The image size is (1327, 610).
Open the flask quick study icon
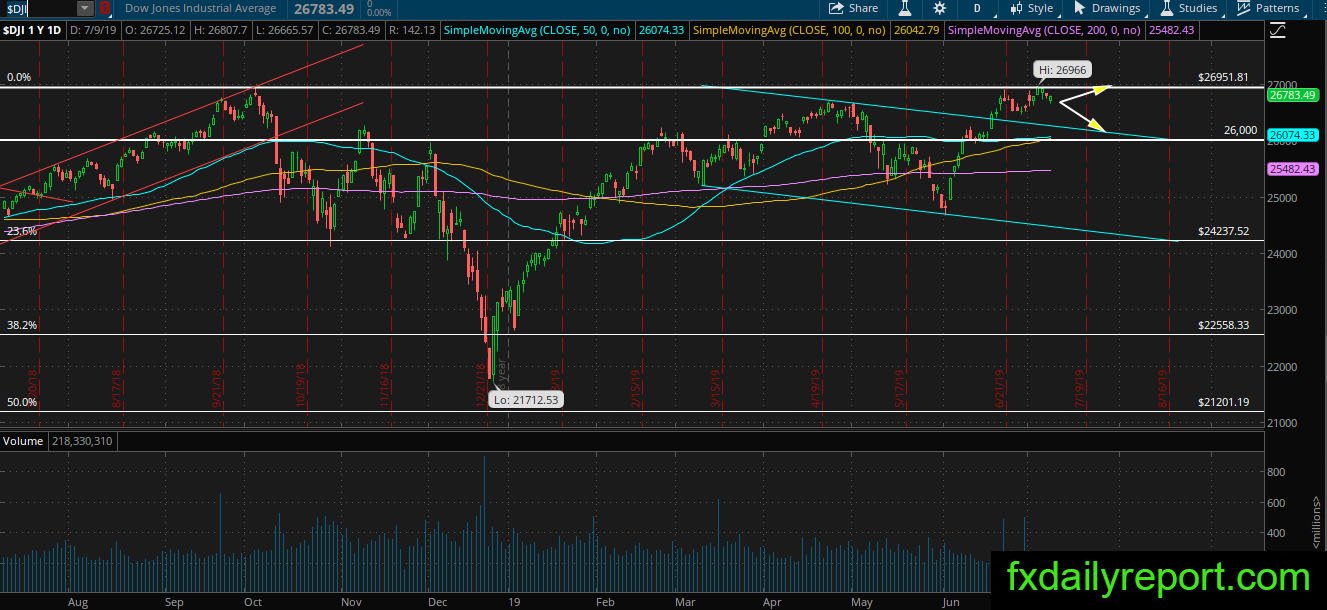coord(905,8)
